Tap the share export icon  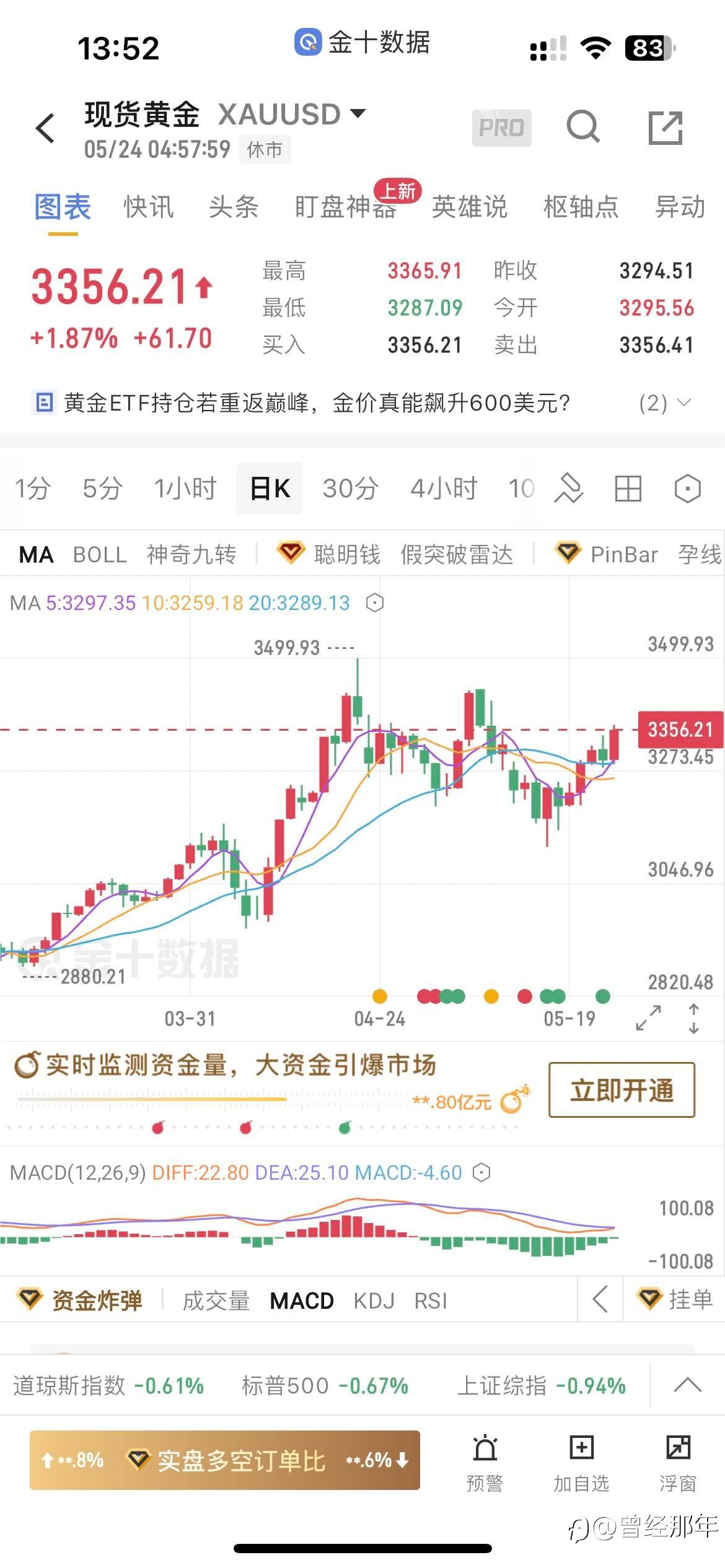pos(666,128)
